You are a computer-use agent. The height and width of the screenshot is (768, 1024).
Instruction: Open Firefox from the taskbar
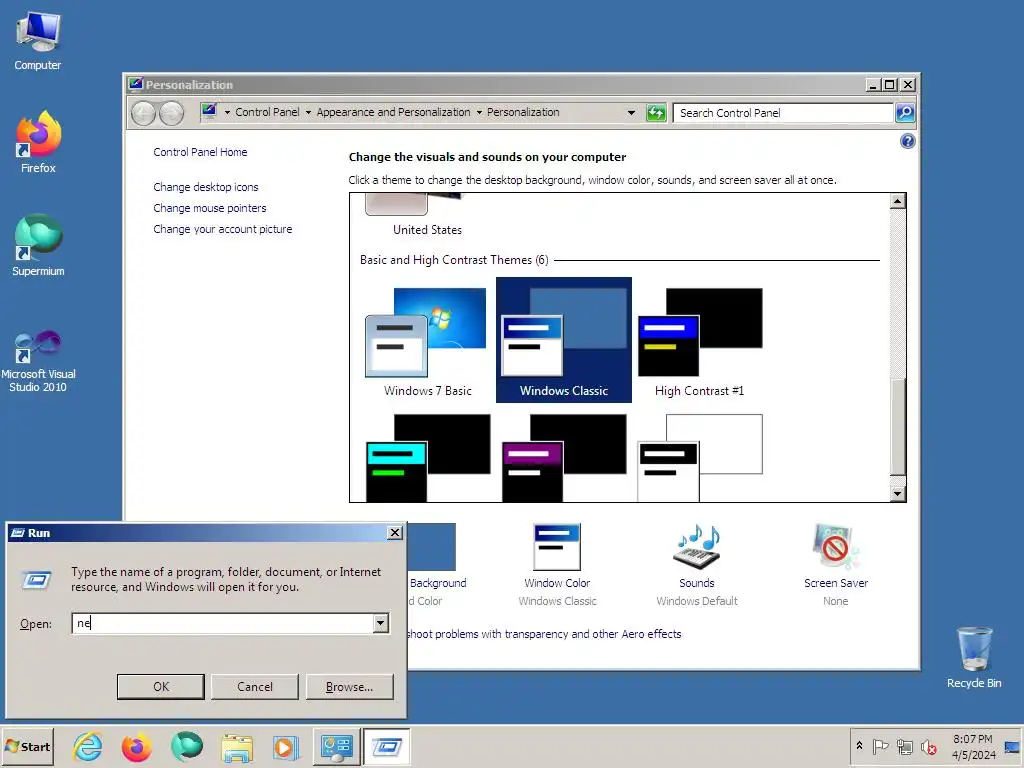[136, 746]
